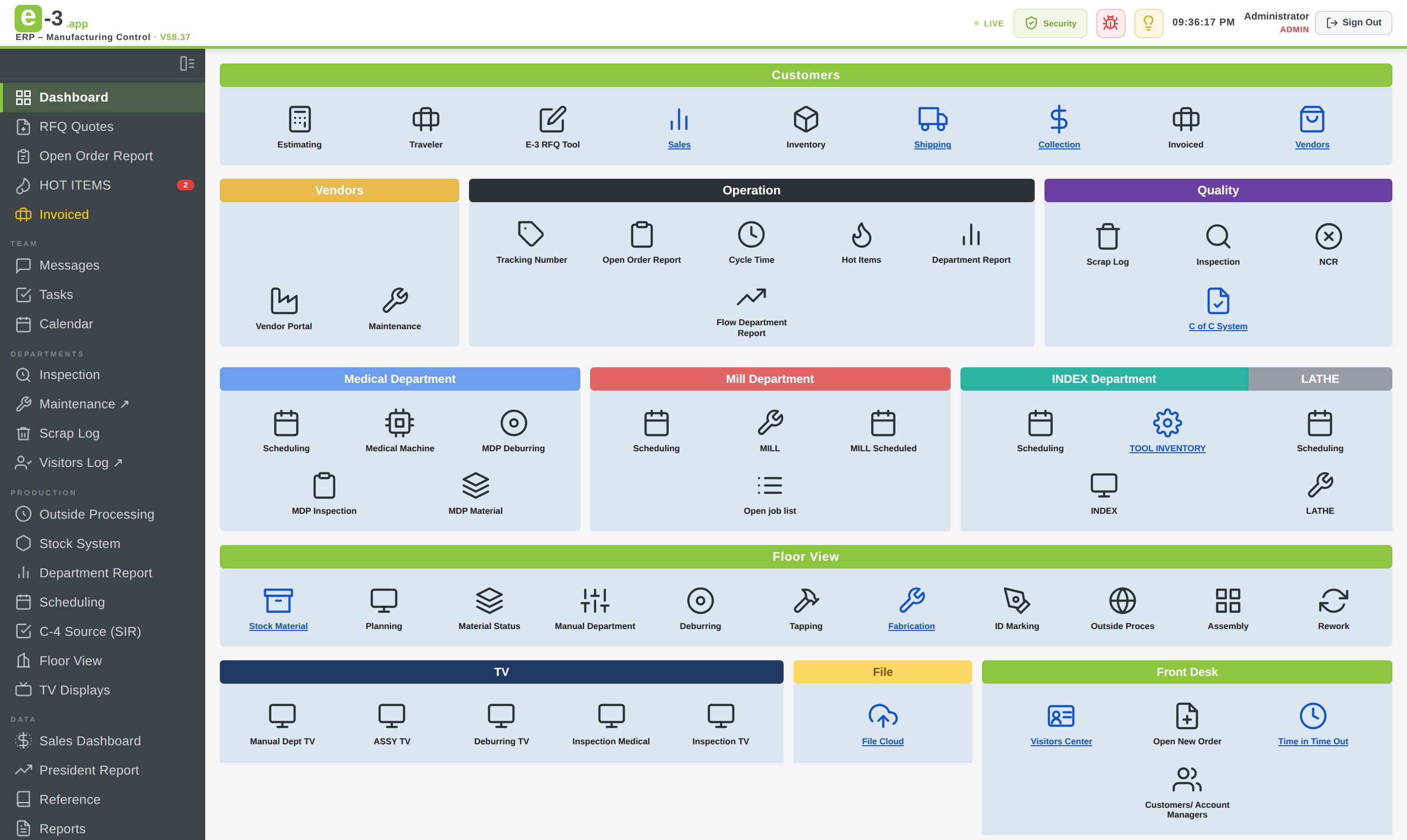Open the File Cloud upload icon

click(x=883, y=716)
